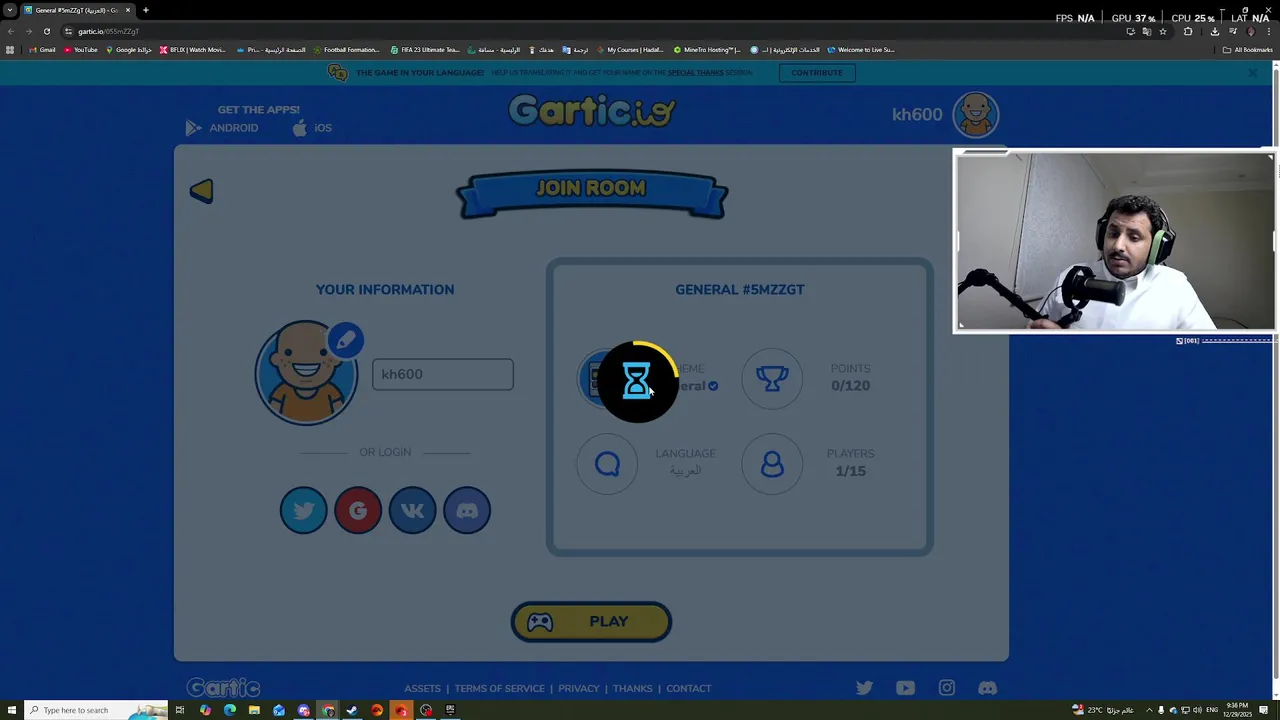This screenshot has height=720, width=1280.
Task: Bookmark this page with the star
Action: tap(1162, 31)
